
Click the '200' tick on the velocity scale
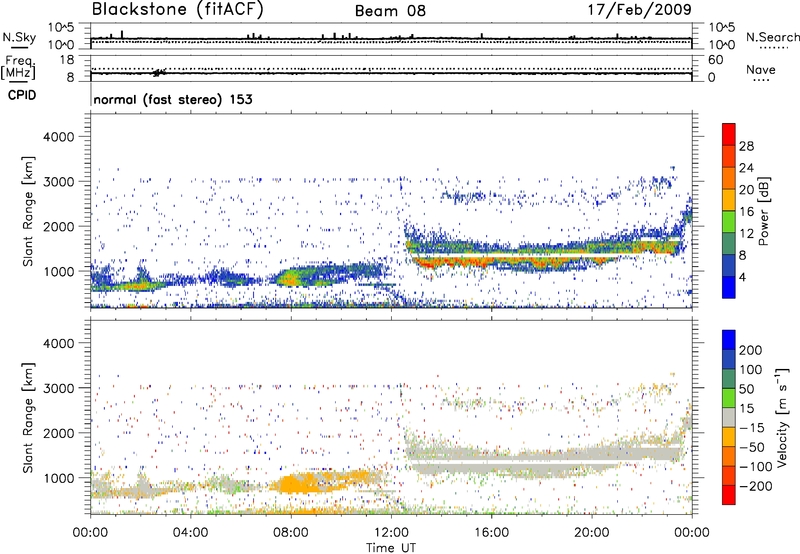[x=751, y=350]
